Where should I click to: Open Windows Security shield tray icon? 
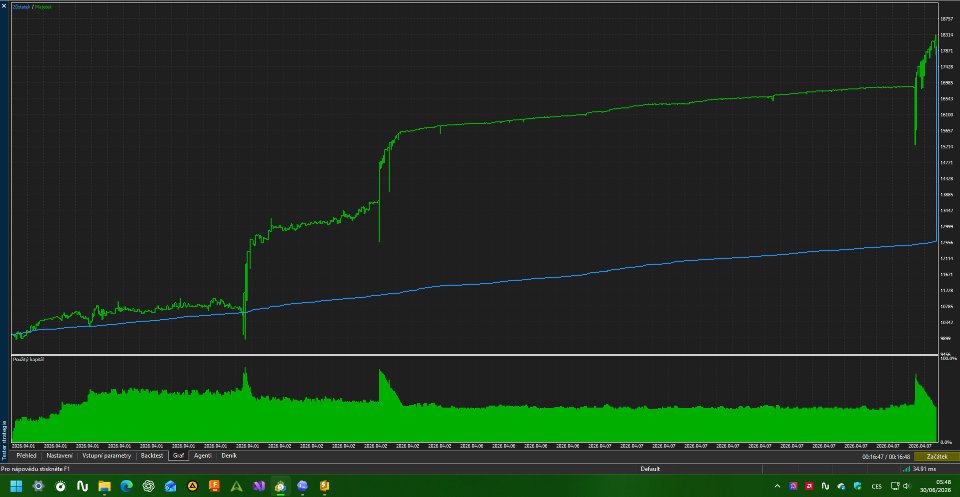(x=857, y=487)
